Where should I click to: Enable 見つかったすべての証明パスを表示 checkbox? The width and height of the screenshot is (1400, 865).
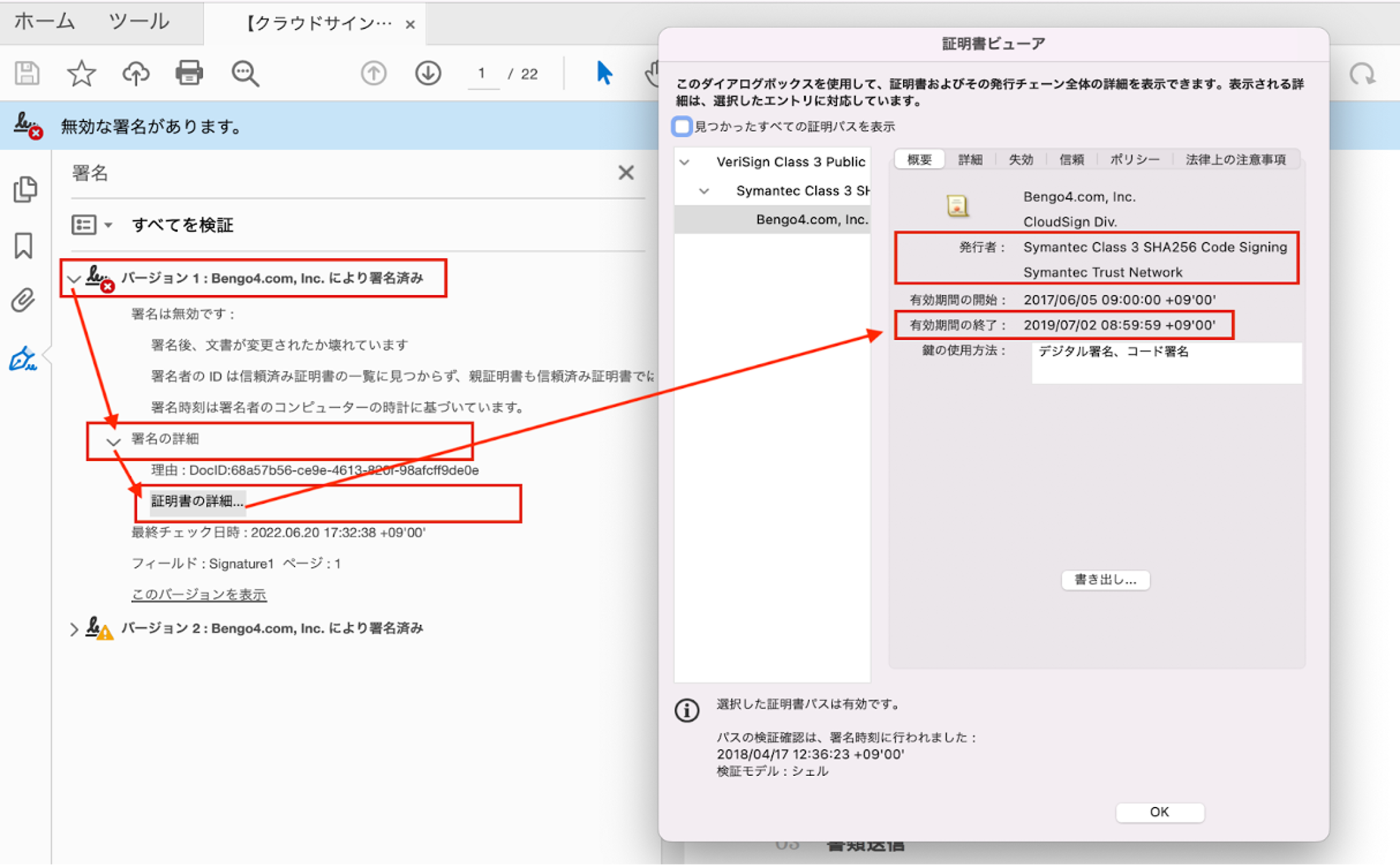pos(682,126)
